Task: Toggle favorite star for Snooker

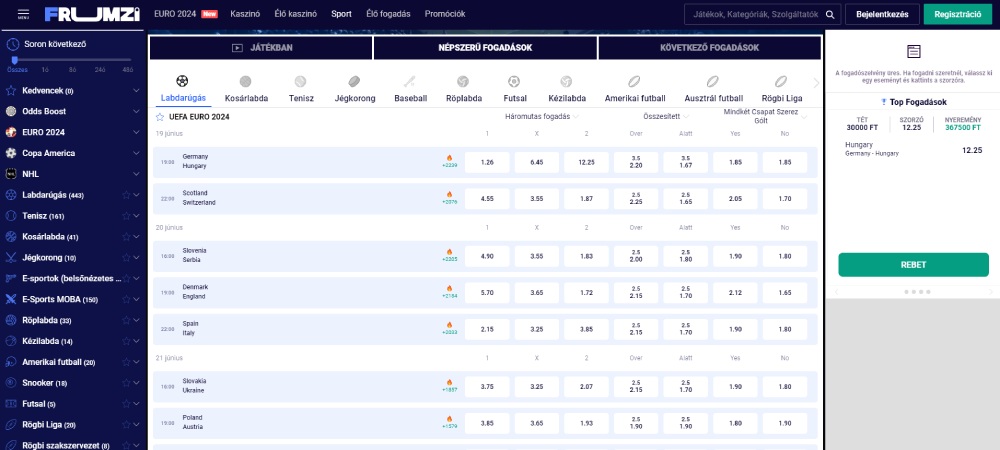Action: click(125, 383)
